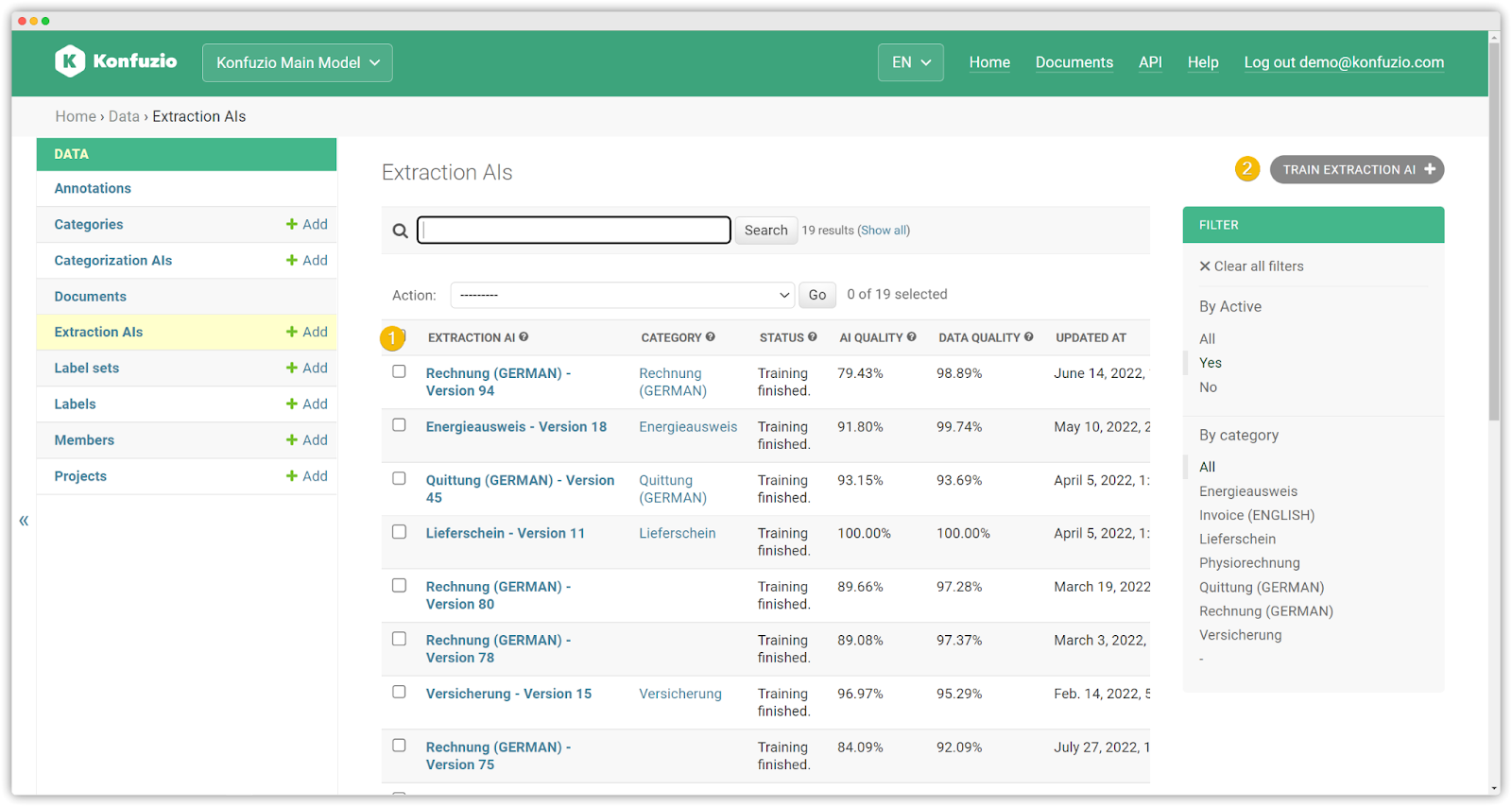Screen dimensions: 1512x807
Task: Open Members in the sidebar
Action: click(x=84, y=440)
